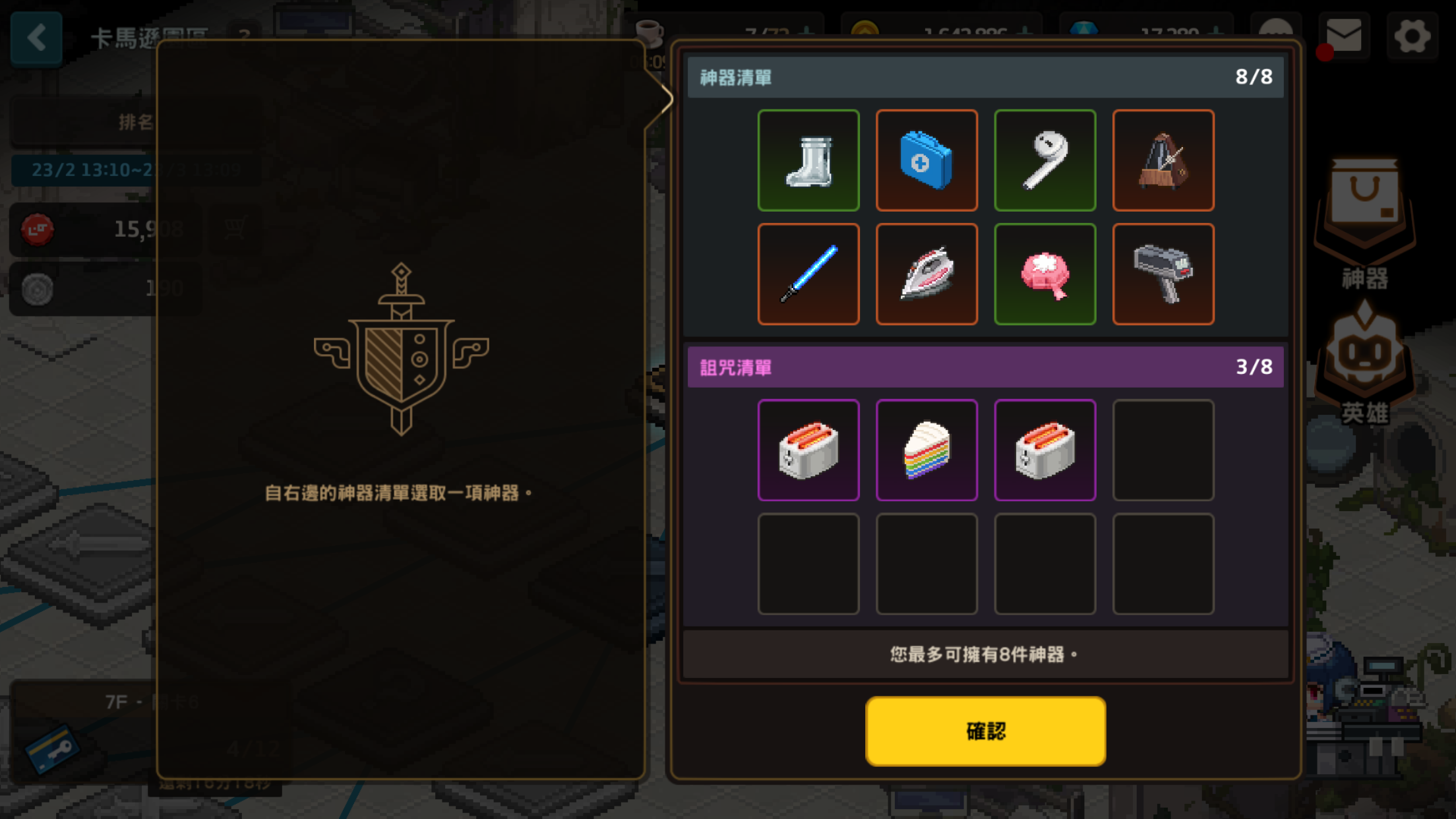
Task: Switch to the 英雄 hero tab
Action: point(1364,363)
